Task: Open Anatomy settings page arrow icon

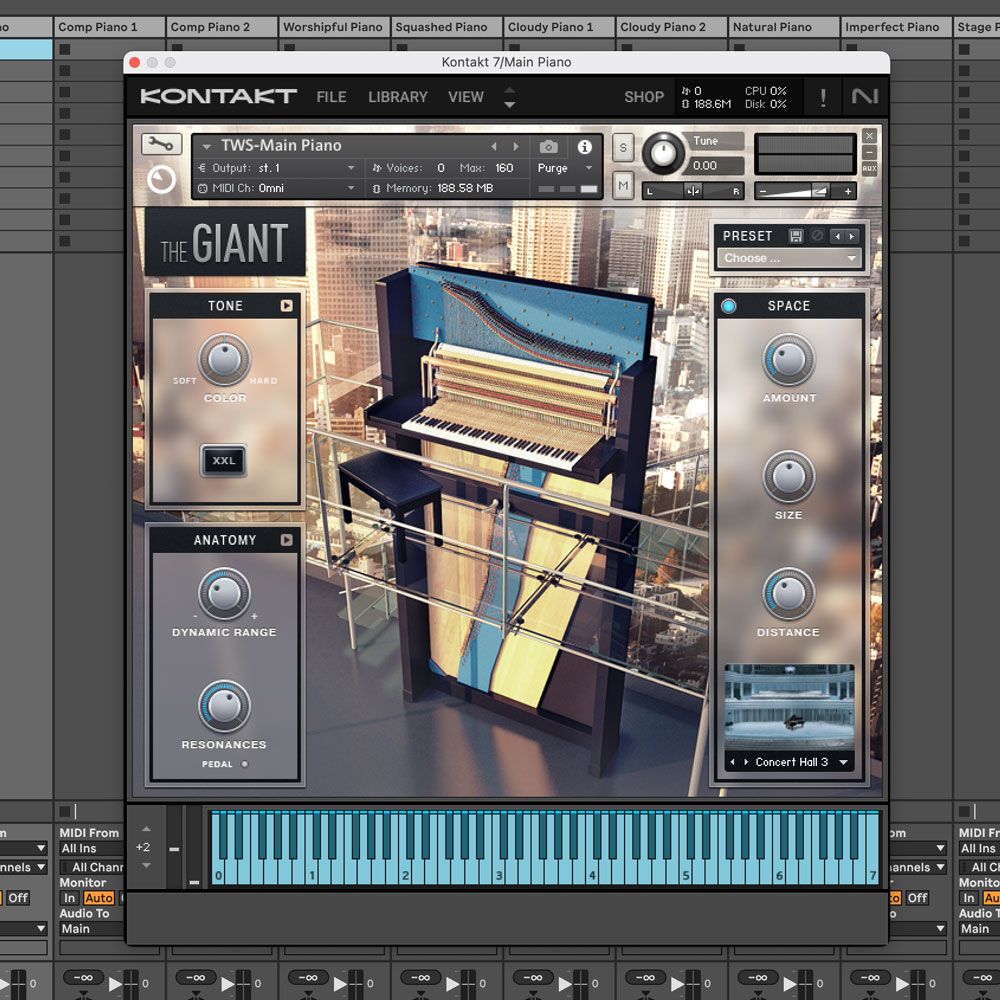Action: click(287, 540)
